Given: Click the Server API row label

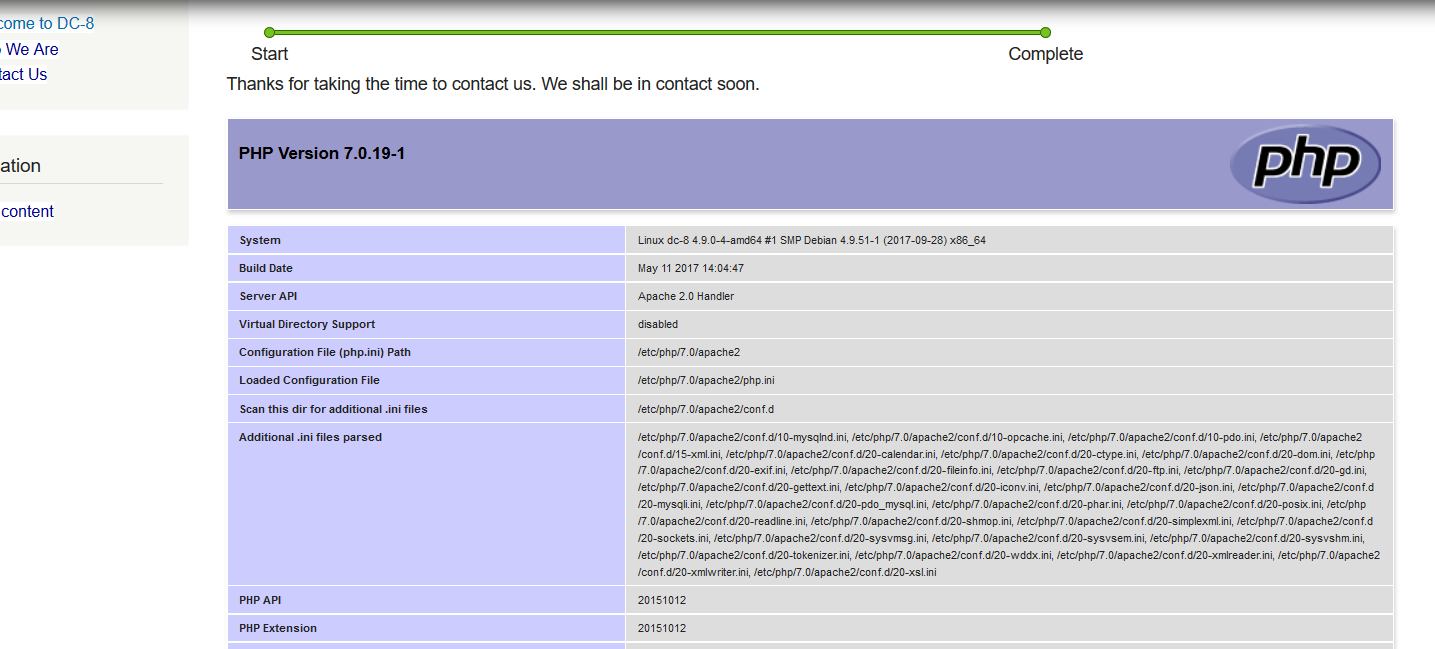Looking at the screenshot, I should [x=268, y=296].
